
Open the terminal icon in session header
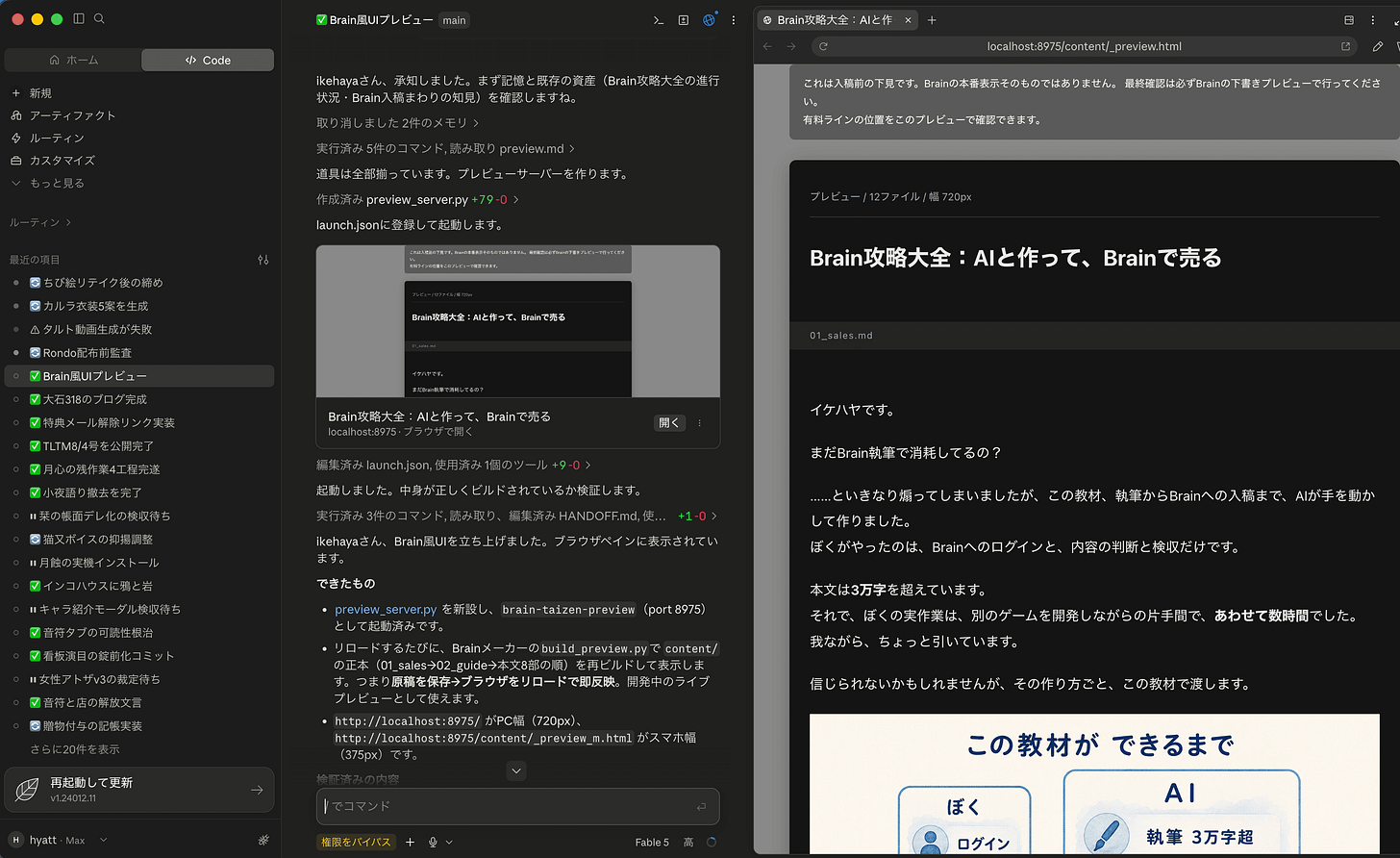point(659,19)
